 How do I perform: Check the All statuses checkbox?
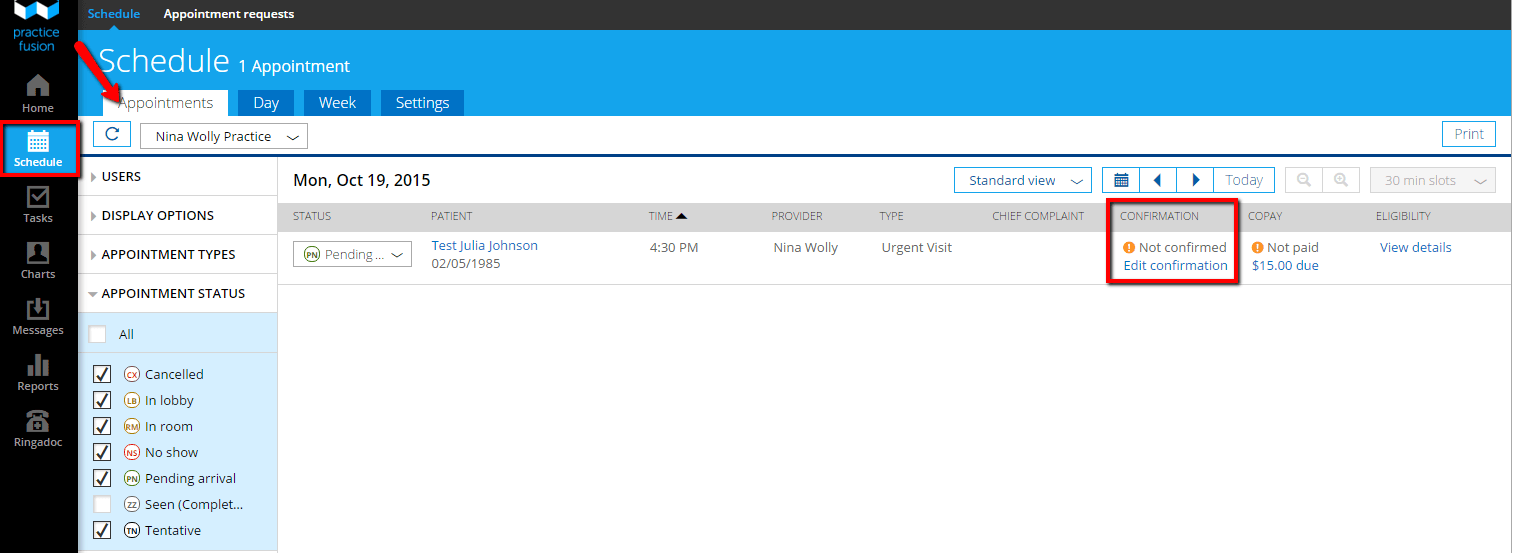coord(97,334)
